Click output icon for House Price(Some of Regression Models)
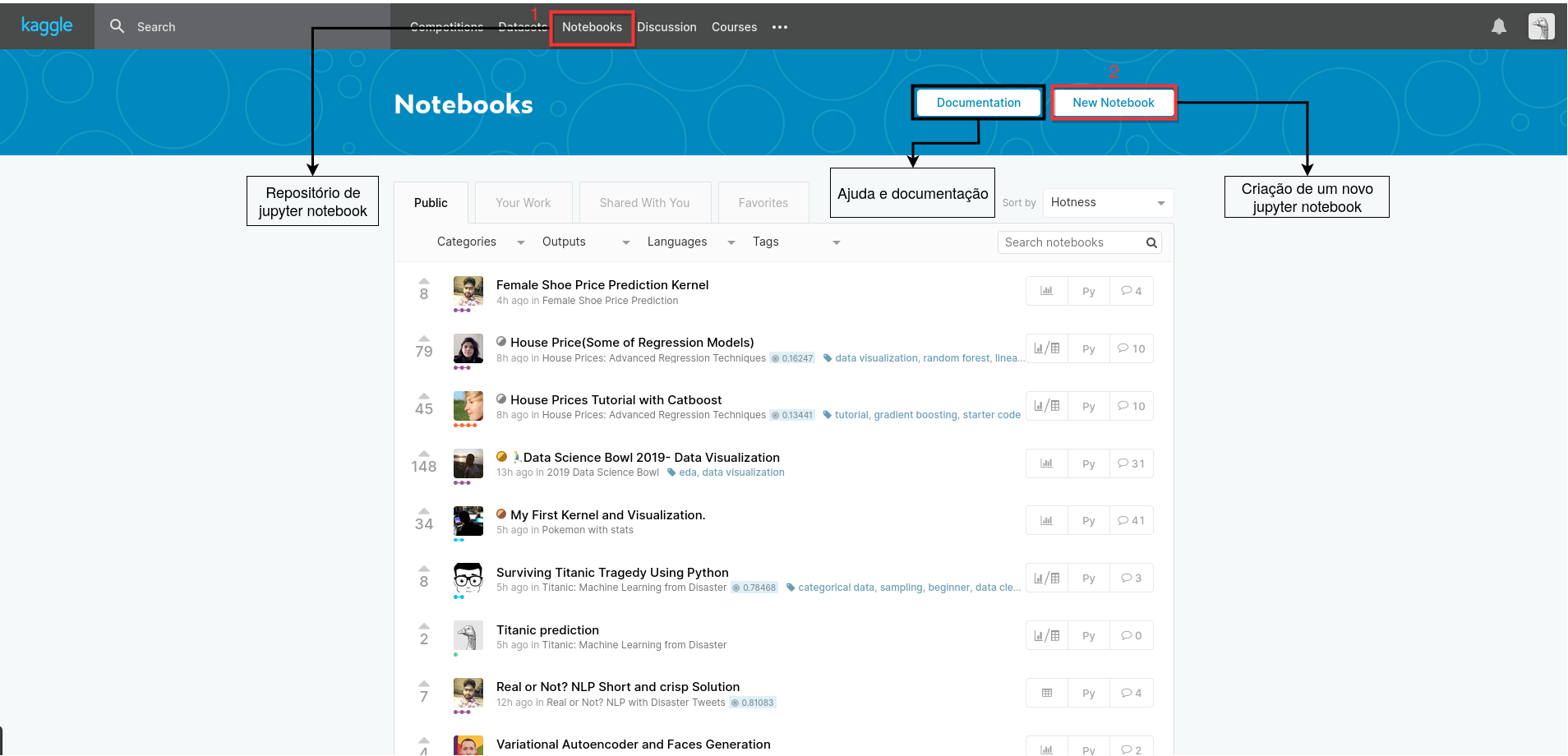Screen dimensions: 1568x756 1047,348
